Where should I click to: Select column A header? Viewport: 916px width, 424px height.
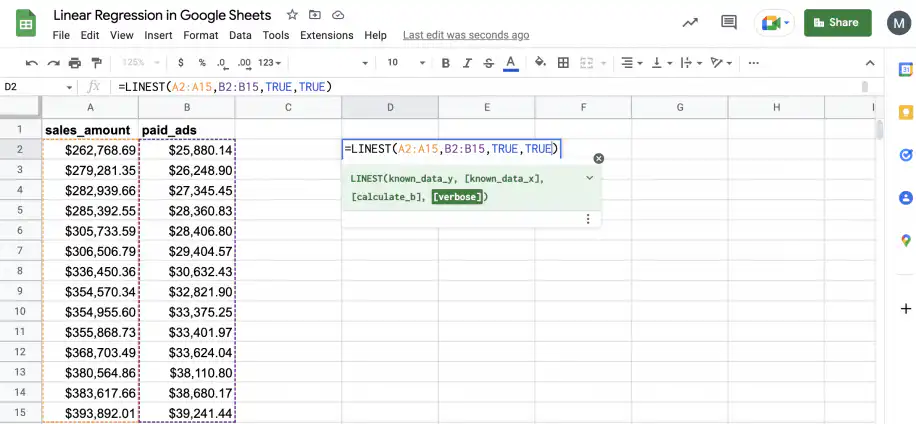[x=91, y=107]
